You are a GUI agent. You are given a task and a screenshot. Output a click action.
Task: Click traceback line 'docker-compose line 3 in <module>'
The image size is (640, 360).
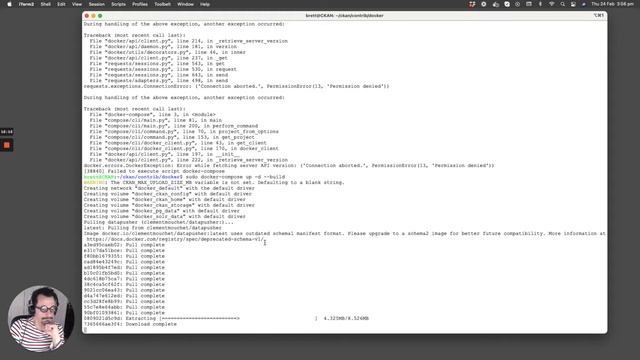coord(152,115)
